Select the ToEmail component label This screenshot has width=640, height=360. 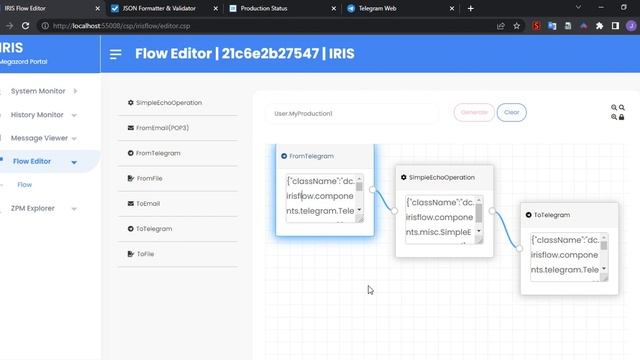point(148,203)
